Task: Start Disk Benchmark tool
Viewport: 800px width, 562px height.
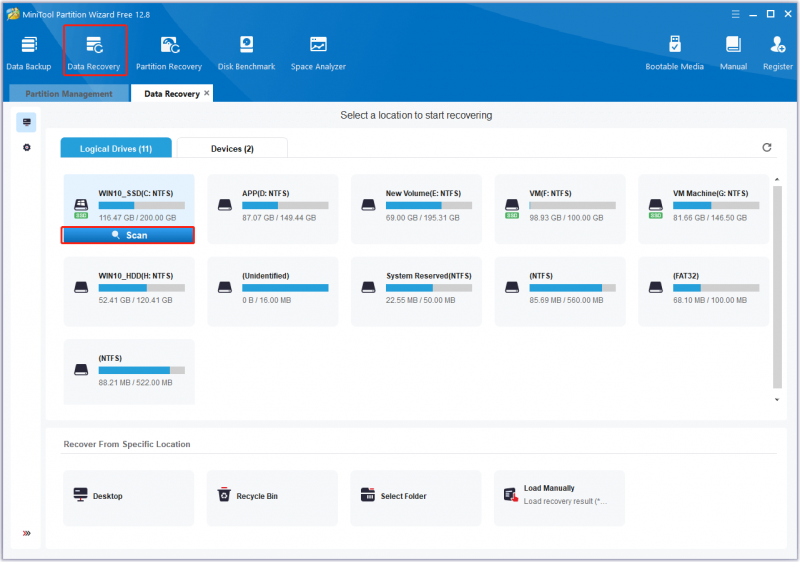Action: pos(246,53)
